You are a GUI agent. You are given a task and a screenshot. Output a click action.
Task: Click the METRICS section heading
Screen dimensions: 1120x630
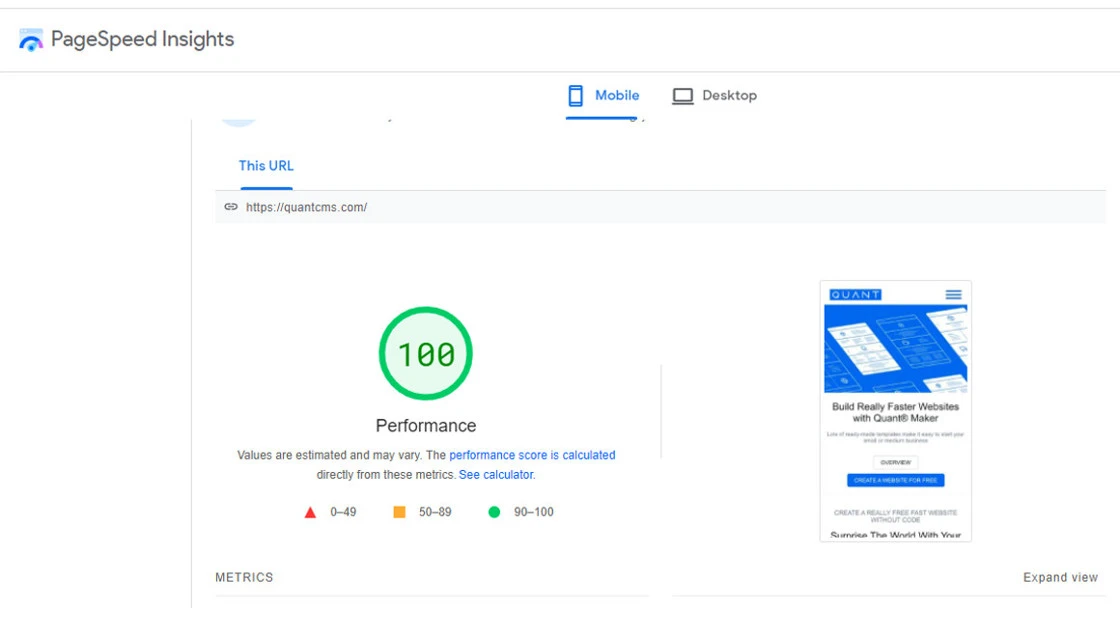tap(244, 578)
